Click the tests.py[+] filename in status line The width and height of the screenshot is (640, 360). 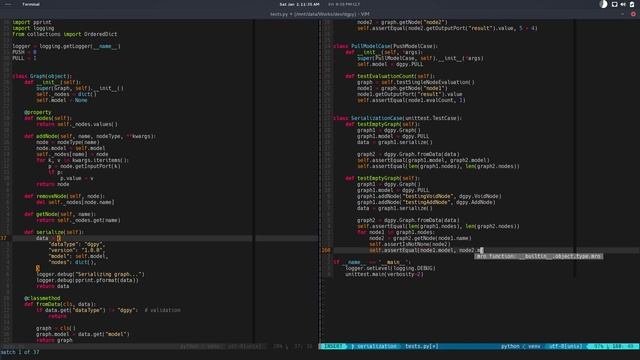pos(422,346)
